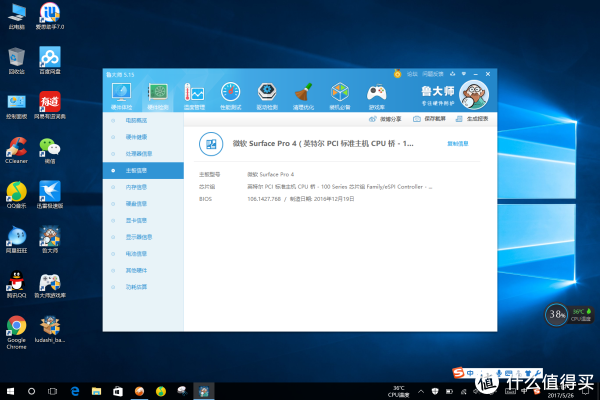The width and height of the screenshot is (600, 400).
Task: Click the 清理优化 broom icon
Action: (x=303, y=96)
